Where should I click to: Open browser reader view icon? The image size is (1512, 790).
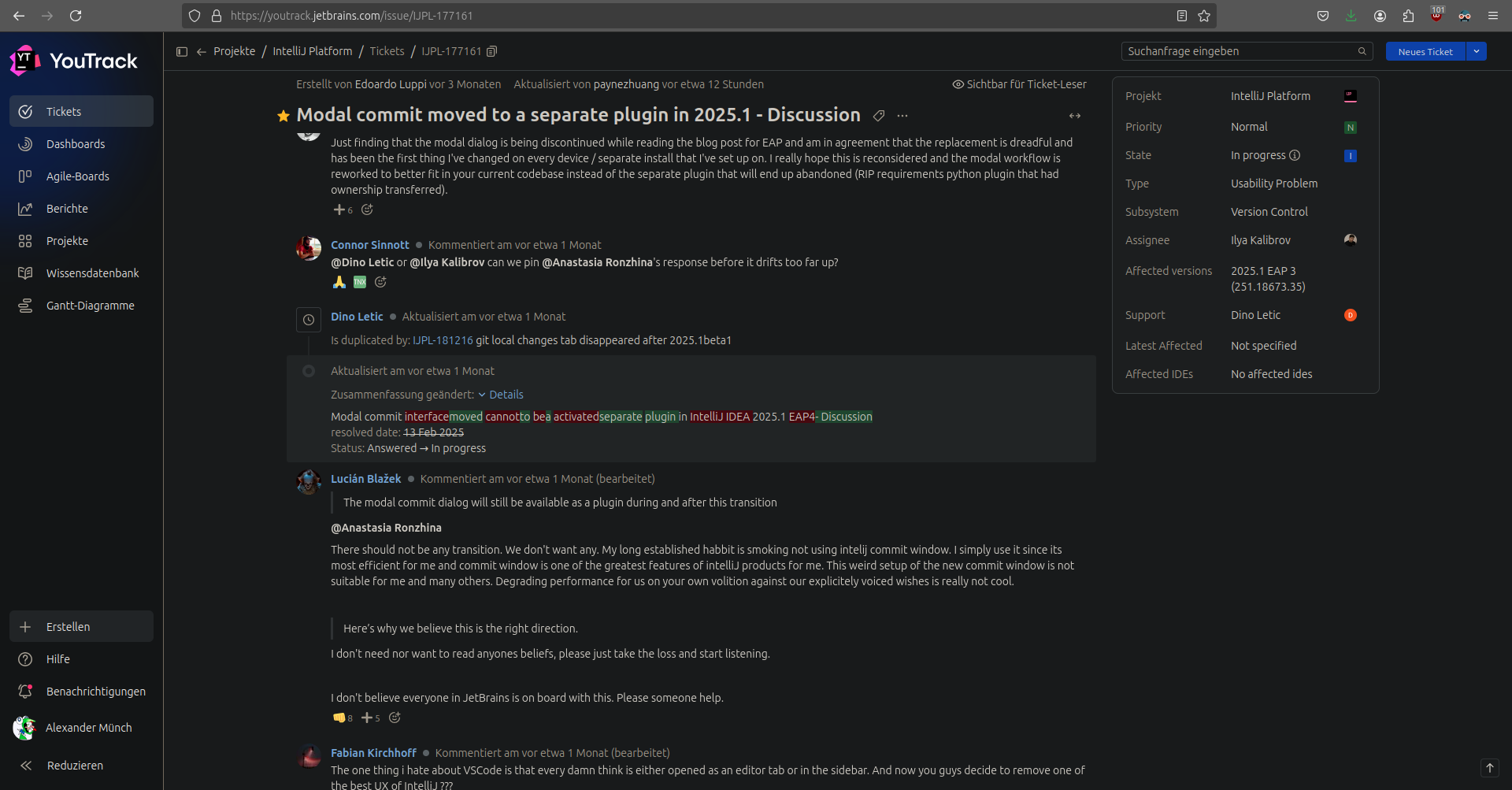[1182, 16]
